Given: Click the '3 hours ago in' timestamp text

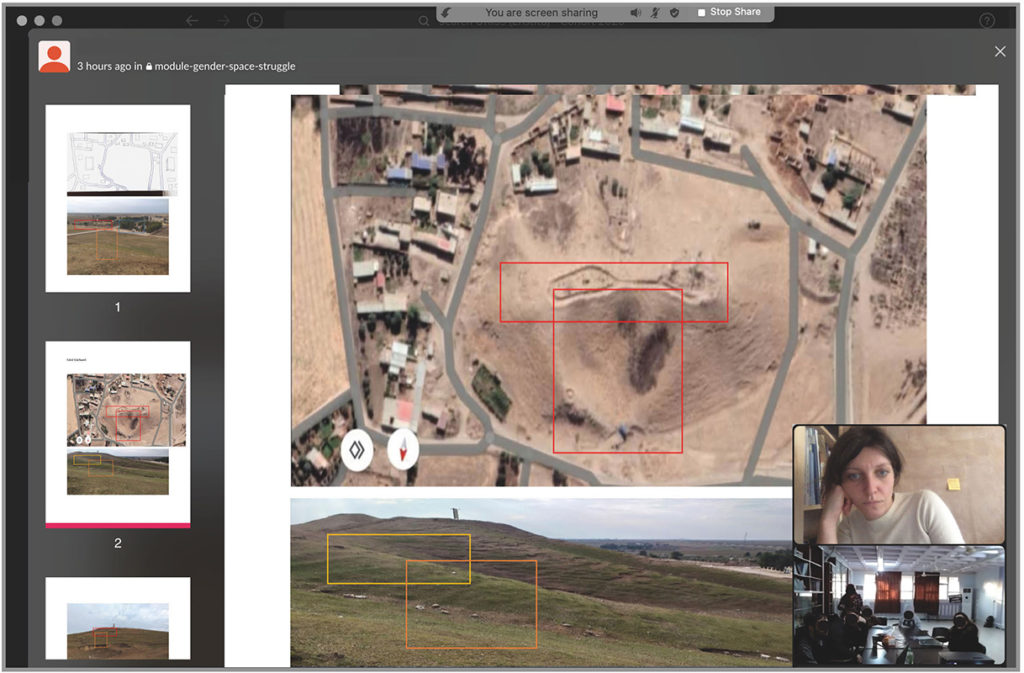Looking at the screenshot, I should [x=110, y=66].
